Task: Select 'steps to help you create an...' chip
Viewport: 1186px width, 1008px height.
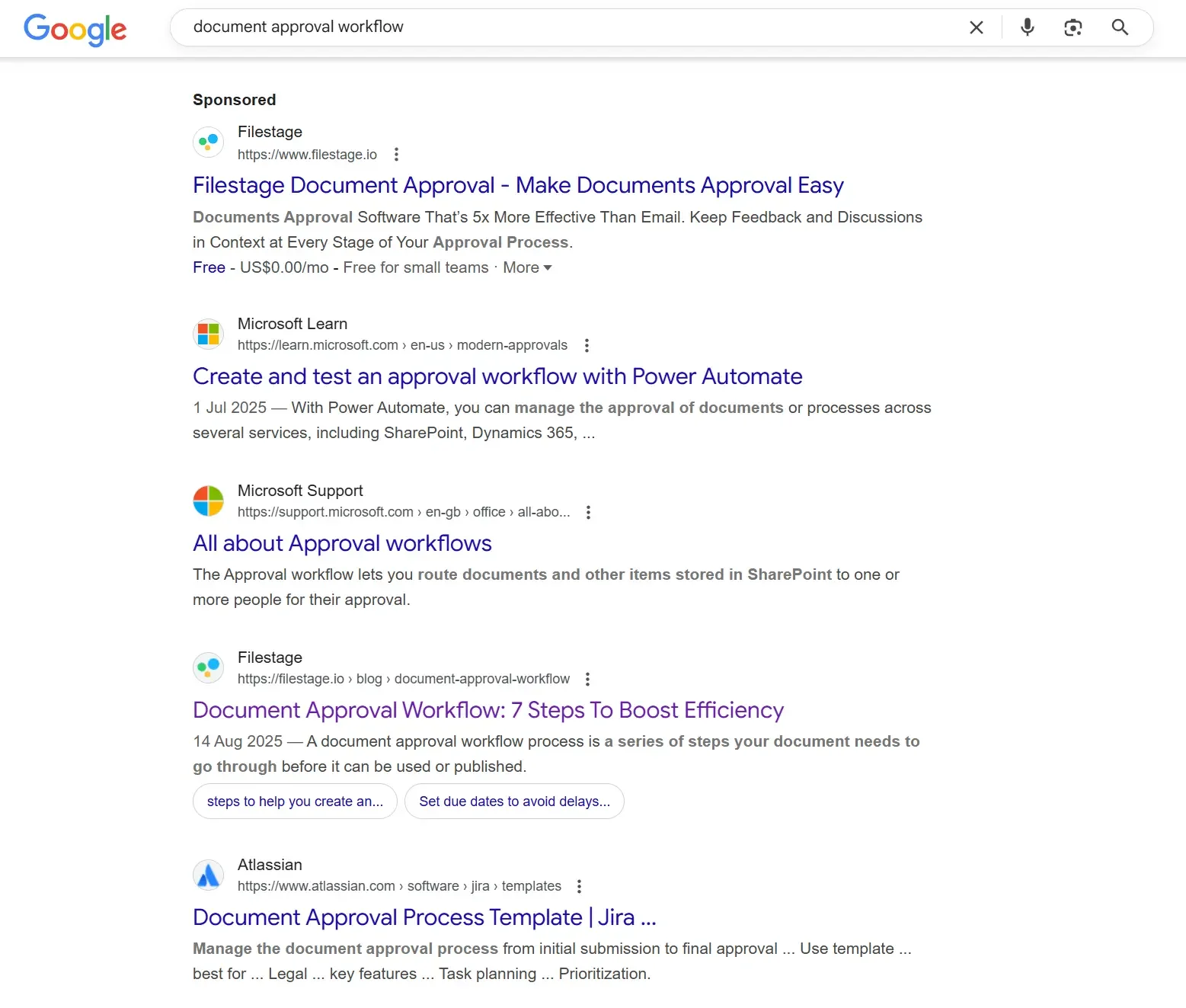Action: (295, 802)
